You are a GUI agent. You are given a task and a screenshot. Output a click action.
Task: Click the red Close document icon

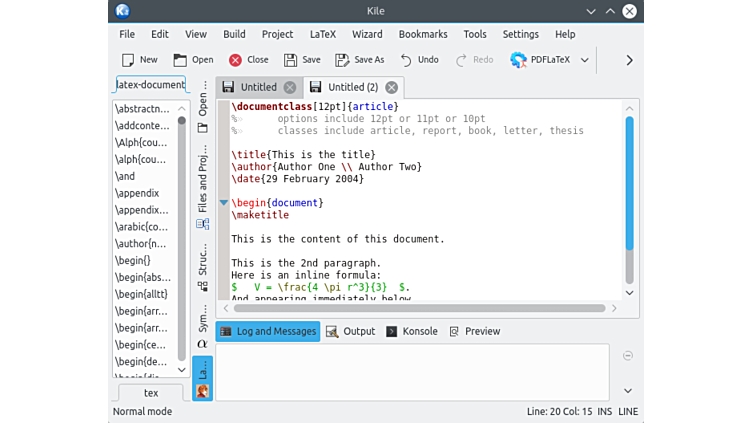tap(235, 60)
